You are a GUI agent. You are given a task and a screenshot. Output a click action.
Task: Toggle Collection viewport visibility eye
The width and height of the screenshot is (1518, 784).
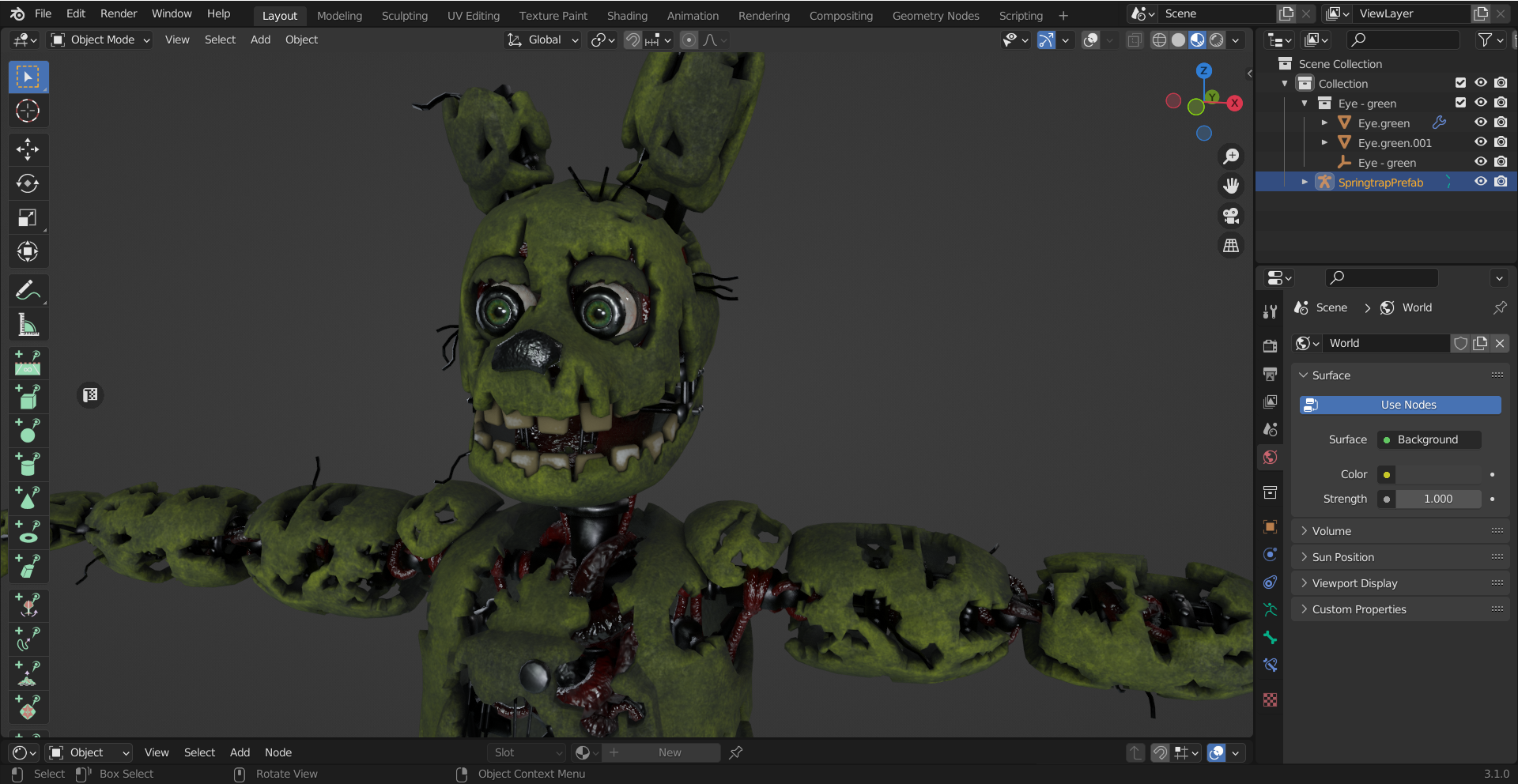(1481, 83)
